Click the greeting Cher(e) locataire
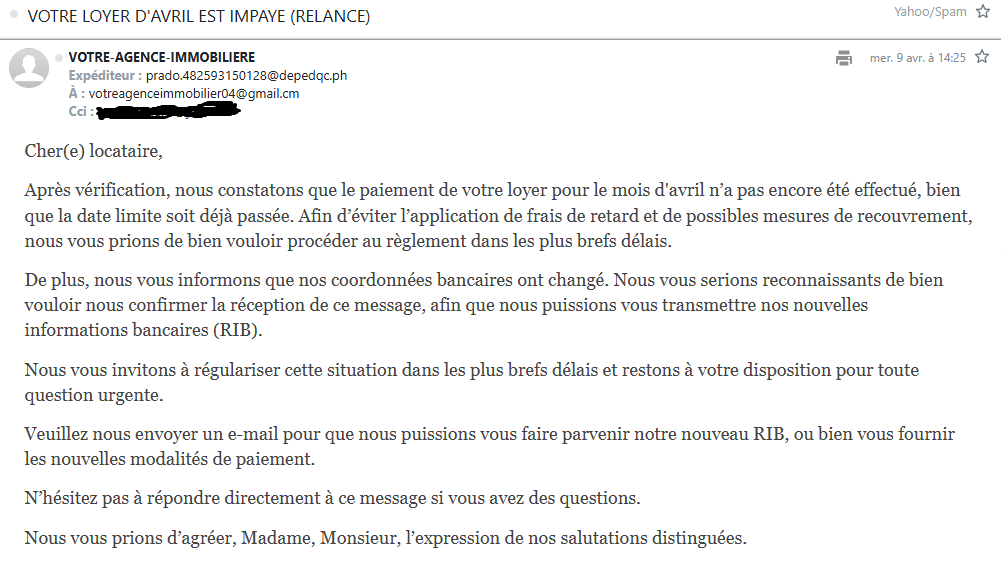This screenshot has width=1001, height=566. coord(93,151)
